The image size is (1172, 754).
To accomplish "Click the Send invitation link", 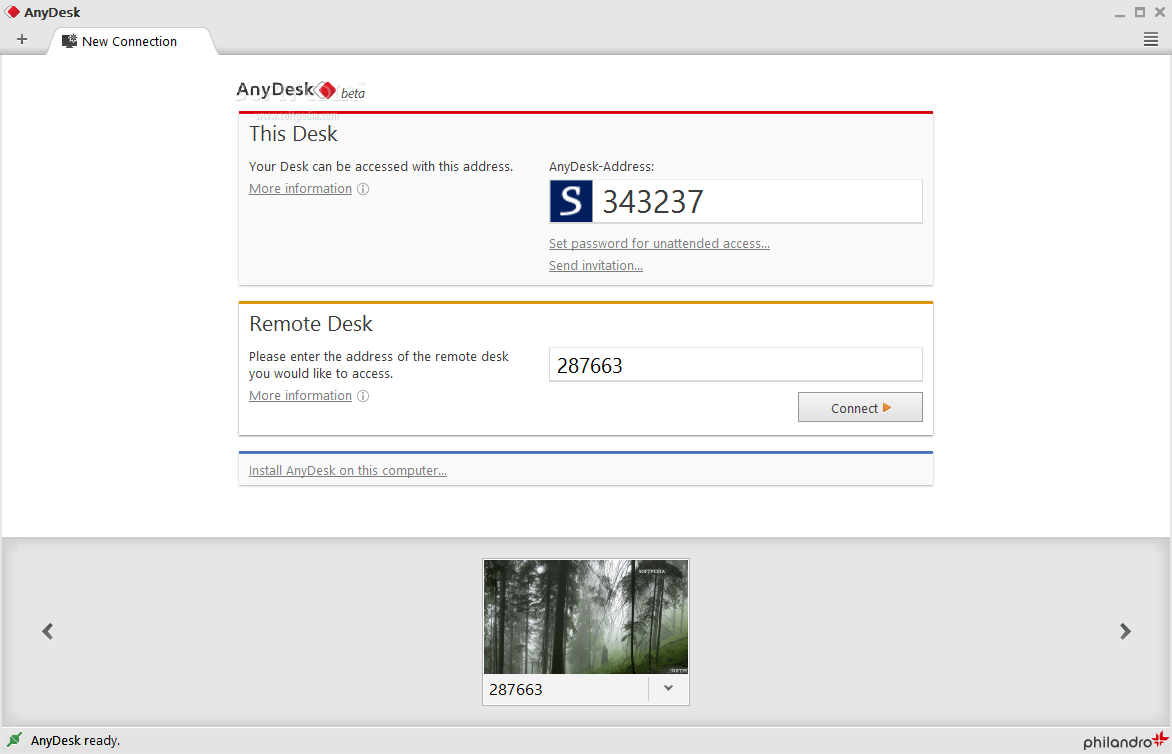I will 595,265.
